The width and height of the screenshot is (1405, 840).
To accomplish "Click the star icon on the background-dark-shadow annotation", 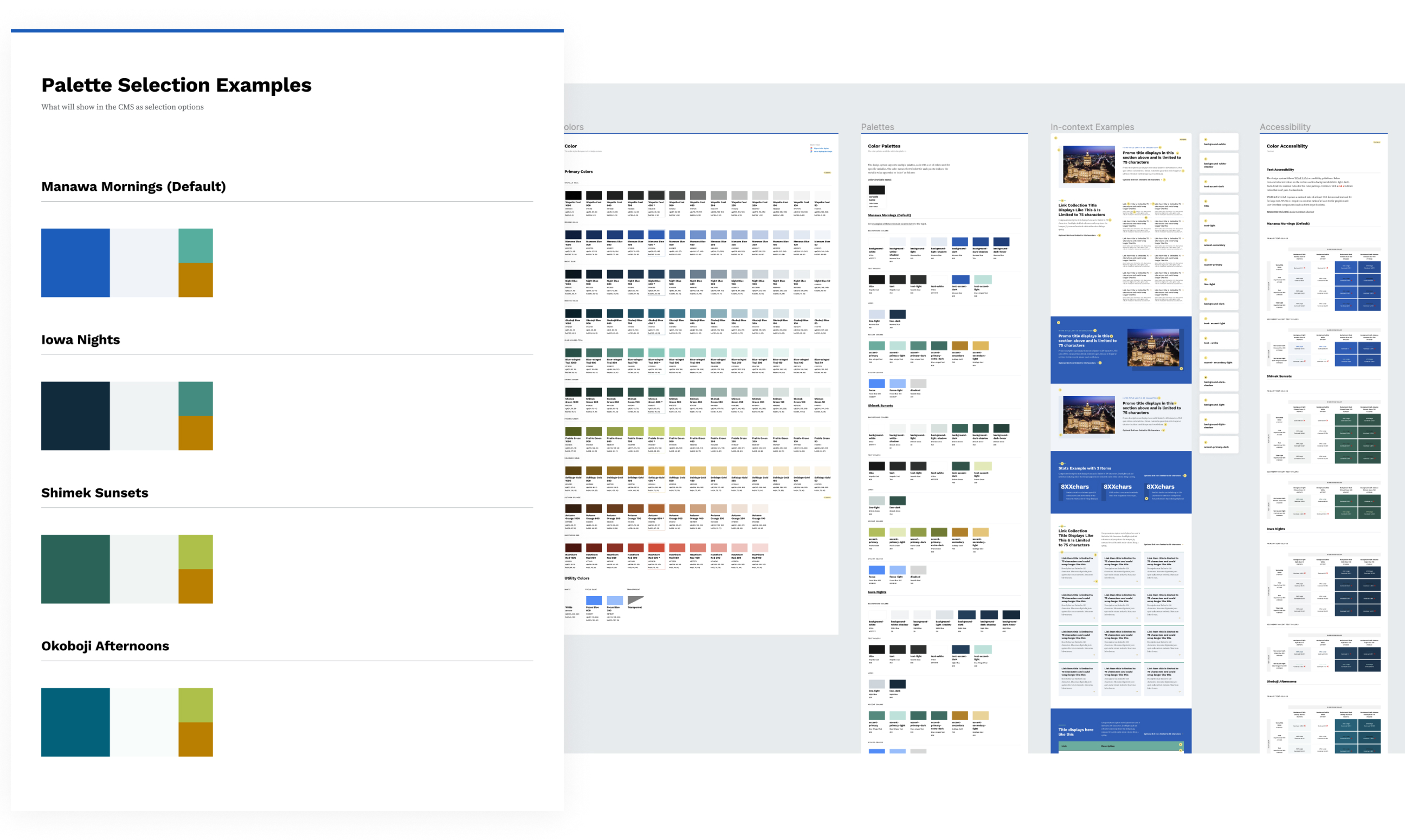I will coord(1206,377).
